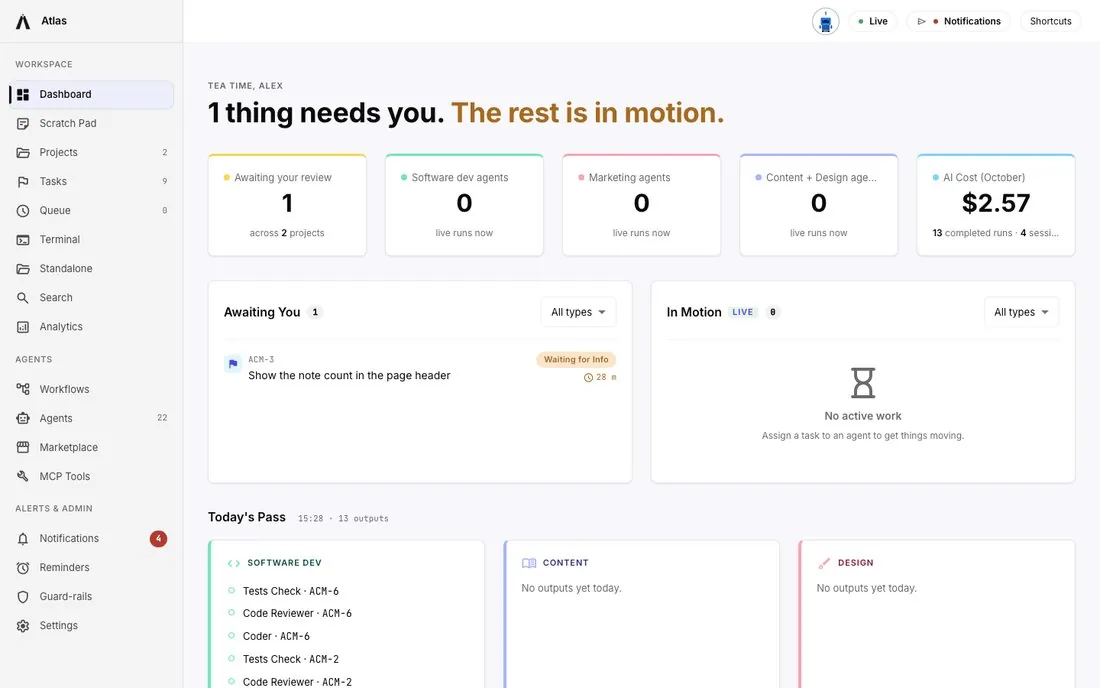This screenshot has height=688, width=1100.
Task: Go to Dashboard in the sidebar
Action: [92, 95]
